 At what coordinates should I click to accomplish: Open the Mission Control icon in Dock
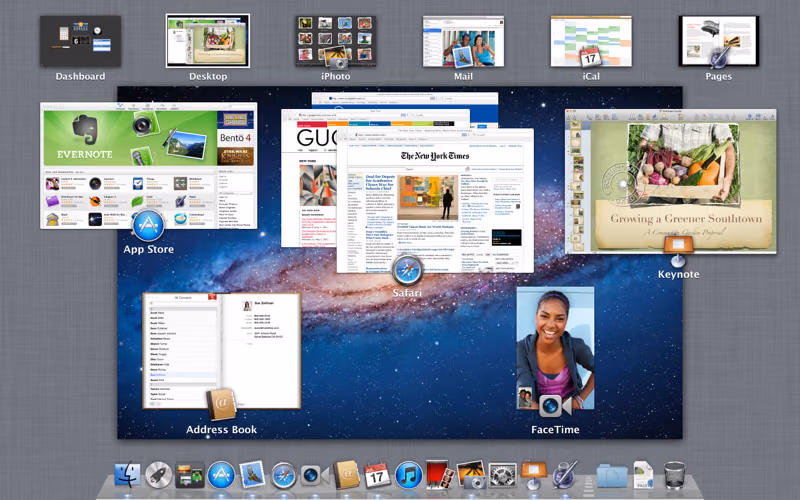(x=190, y=475)
